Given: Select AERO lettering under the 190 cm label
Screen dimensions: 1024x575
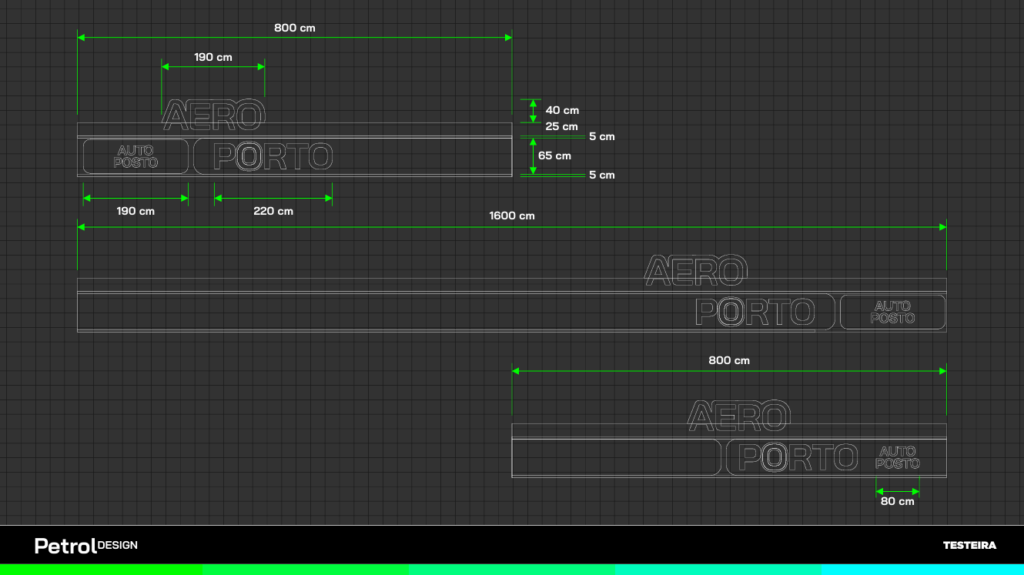Looking at the screenshot, I should [214, 115].
